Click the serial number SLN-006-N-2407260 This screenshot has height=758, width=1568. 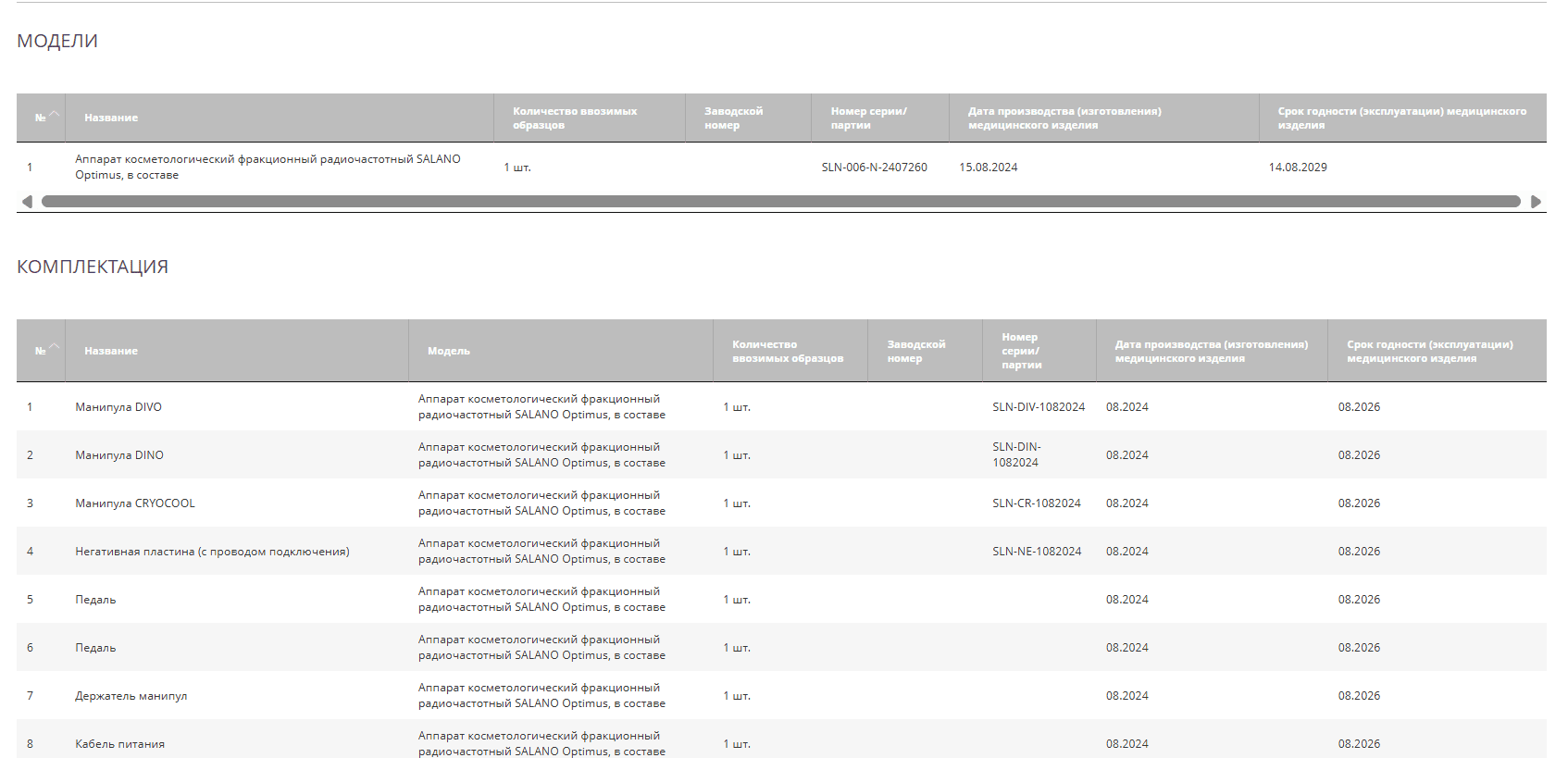pyautogui.click(x=874, y=168)
